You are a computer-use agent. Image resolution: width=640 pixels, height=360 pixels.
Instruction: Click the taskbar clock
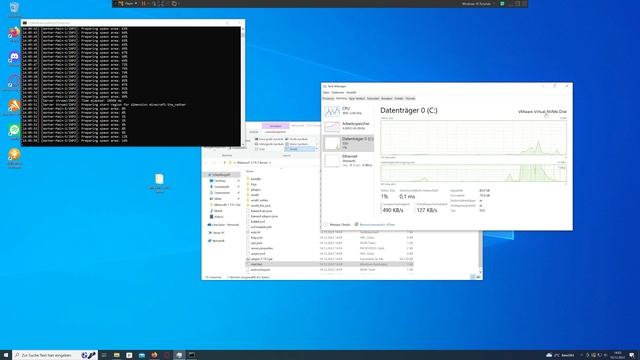[x=618, y=355]
